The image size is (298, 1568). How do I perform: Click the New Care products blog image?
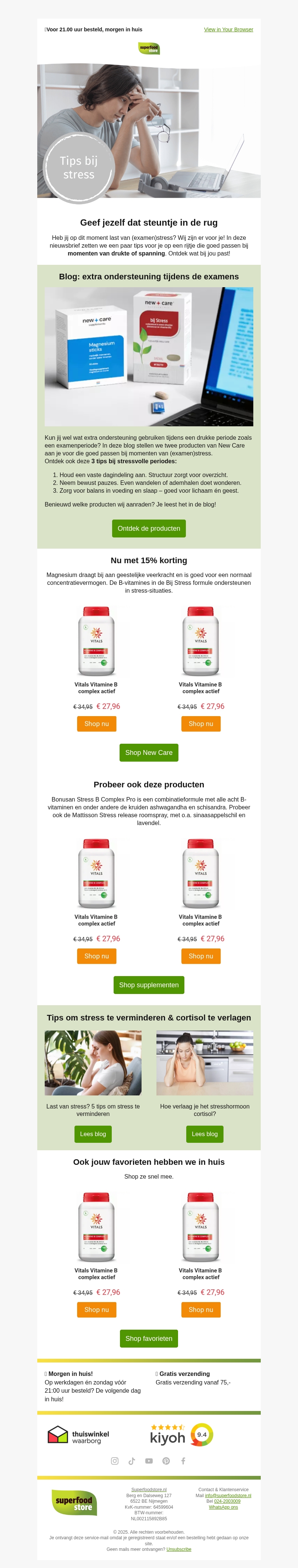click(149, 356)
